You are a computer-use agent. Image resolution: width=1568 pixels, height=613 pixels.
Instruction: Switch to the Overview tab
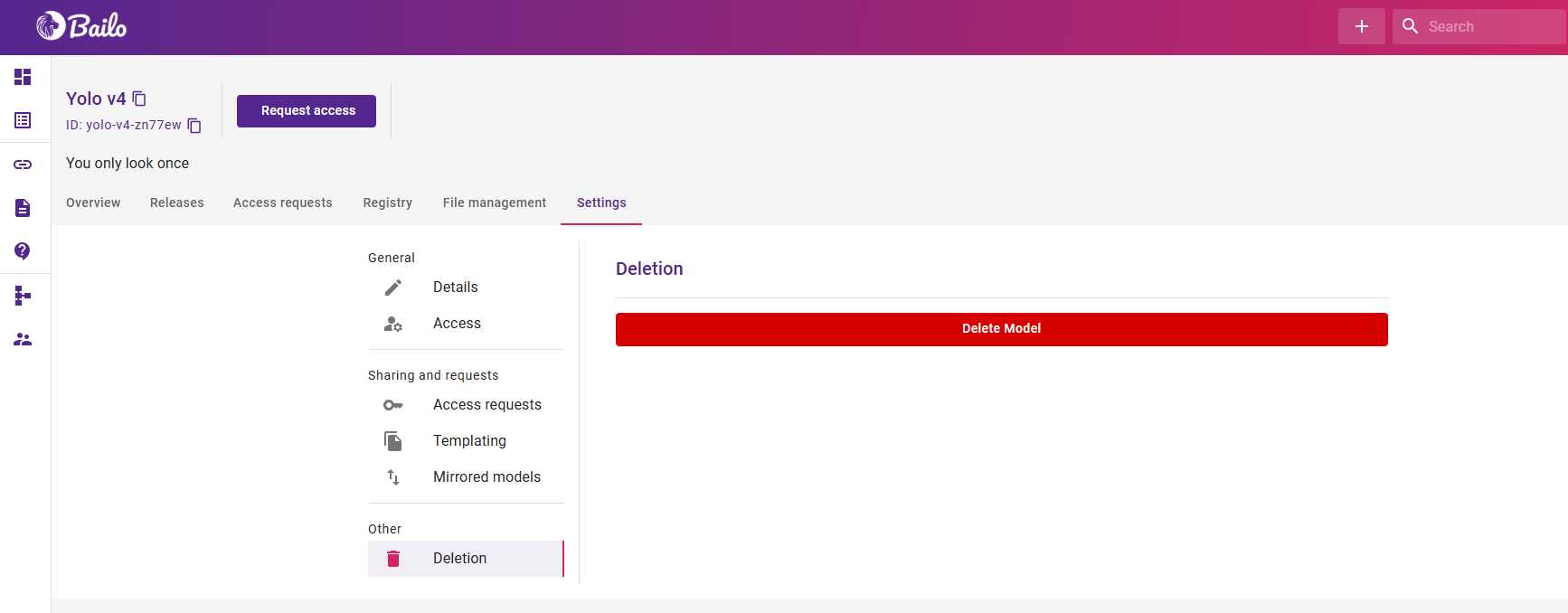(93, 203)
